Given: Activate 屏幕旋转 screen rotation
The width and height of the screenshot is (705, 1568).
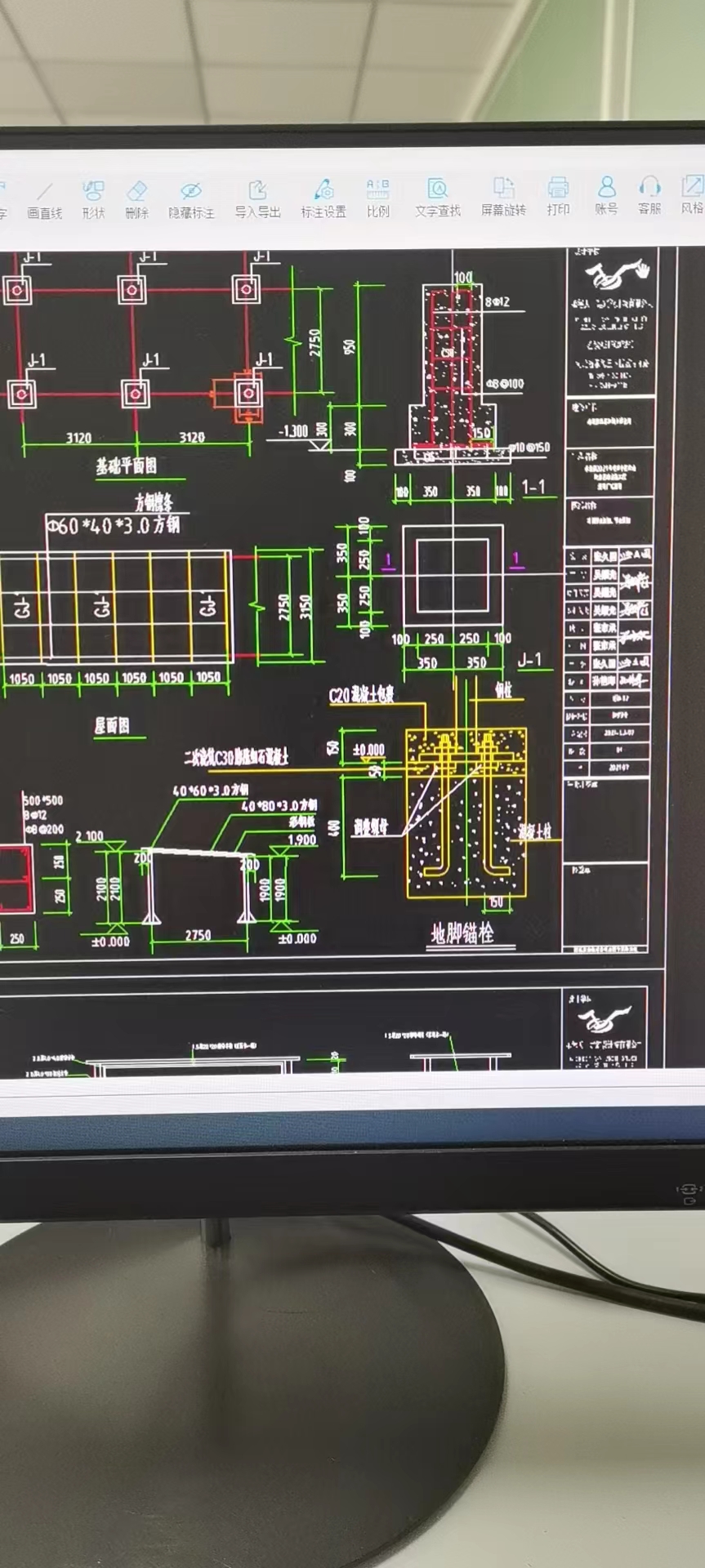Looking at the screenshot, I should 503,198.
